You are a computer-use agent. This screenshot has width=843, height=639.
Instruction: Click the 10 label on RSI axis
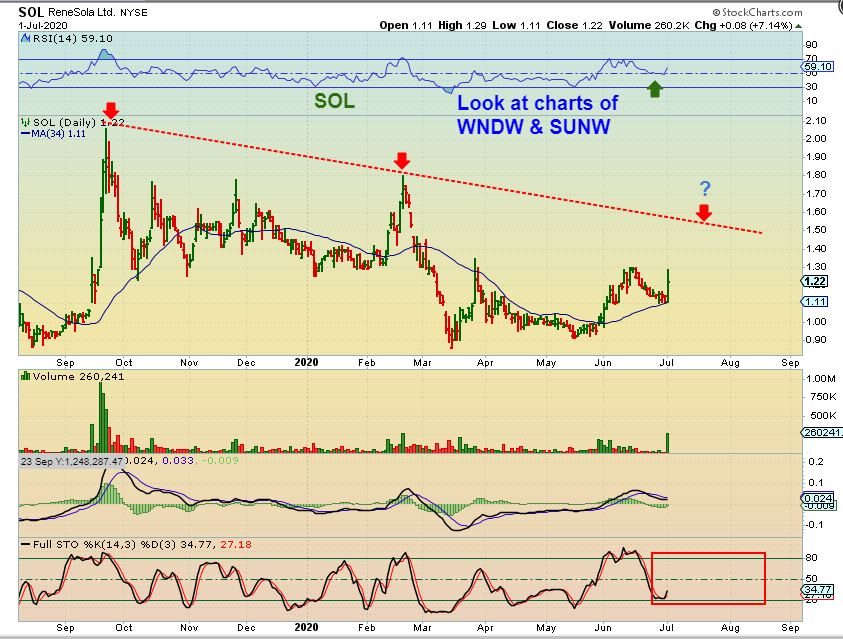(811, 100)
